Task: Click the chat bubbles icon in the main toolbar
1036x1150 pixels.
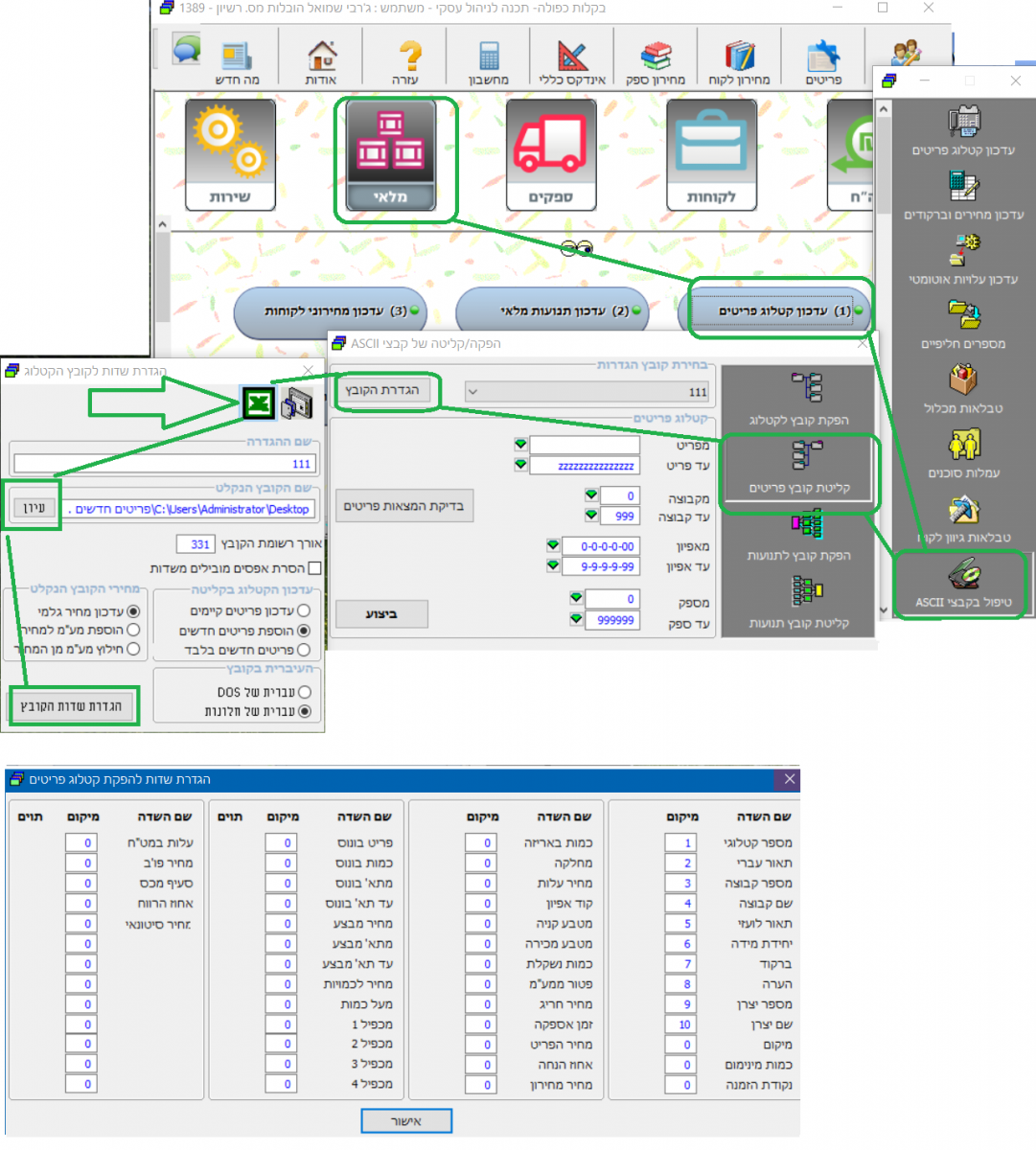Action: (x=186, y=48)
